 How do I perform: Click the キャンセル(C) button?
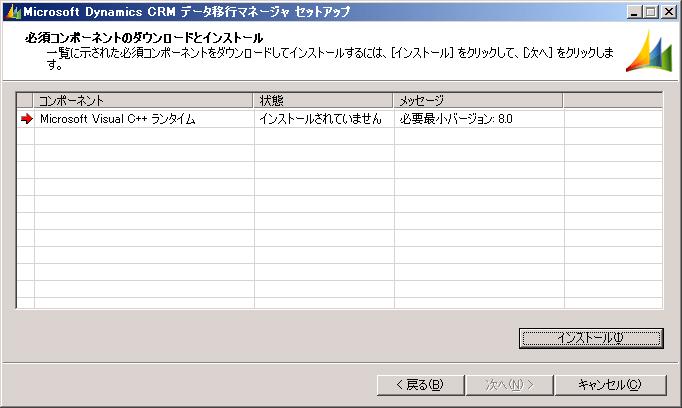[610, 385]
